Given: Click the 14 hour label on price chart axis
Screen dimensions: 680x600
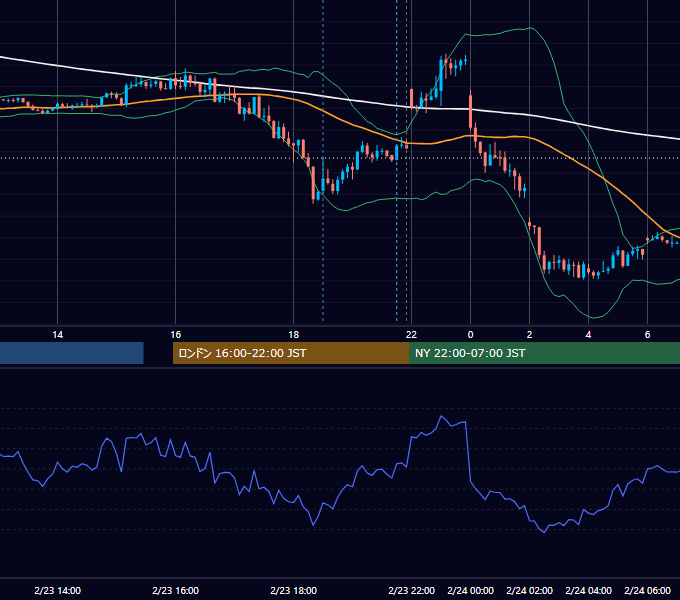Looking at the screenshot, I should pyautogui.click(x=57, y=335).
